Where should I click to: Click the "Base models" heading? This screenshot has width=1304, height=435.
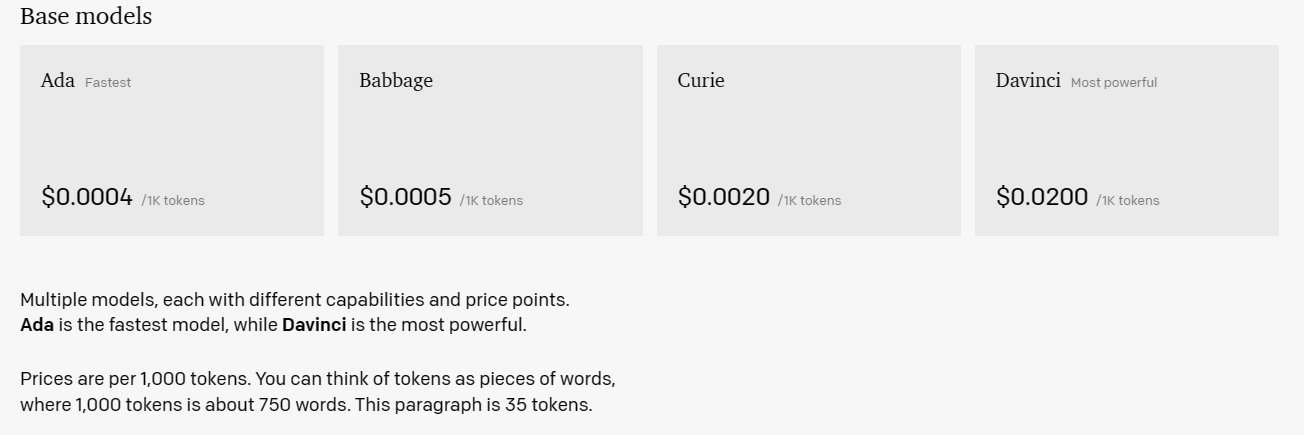[x=86, y=16]
